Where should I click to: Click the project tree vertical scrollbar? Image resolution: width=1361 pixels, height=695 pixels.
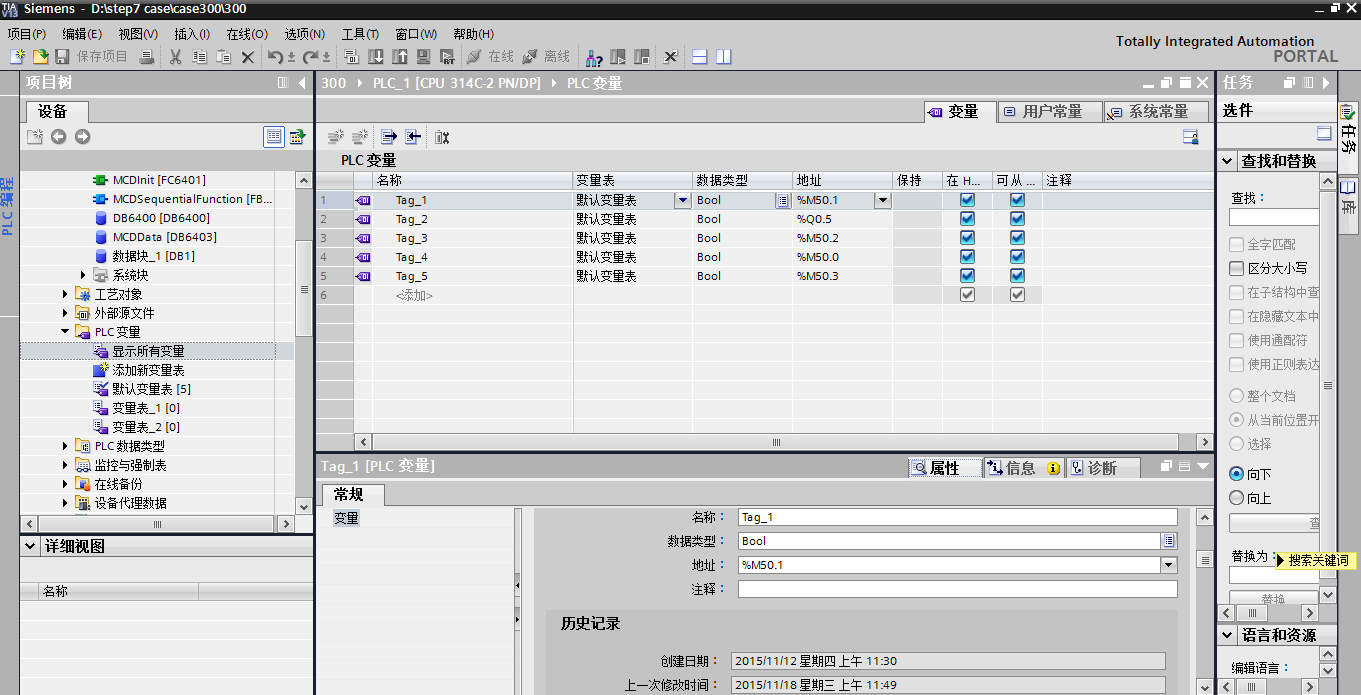[305, 290]
